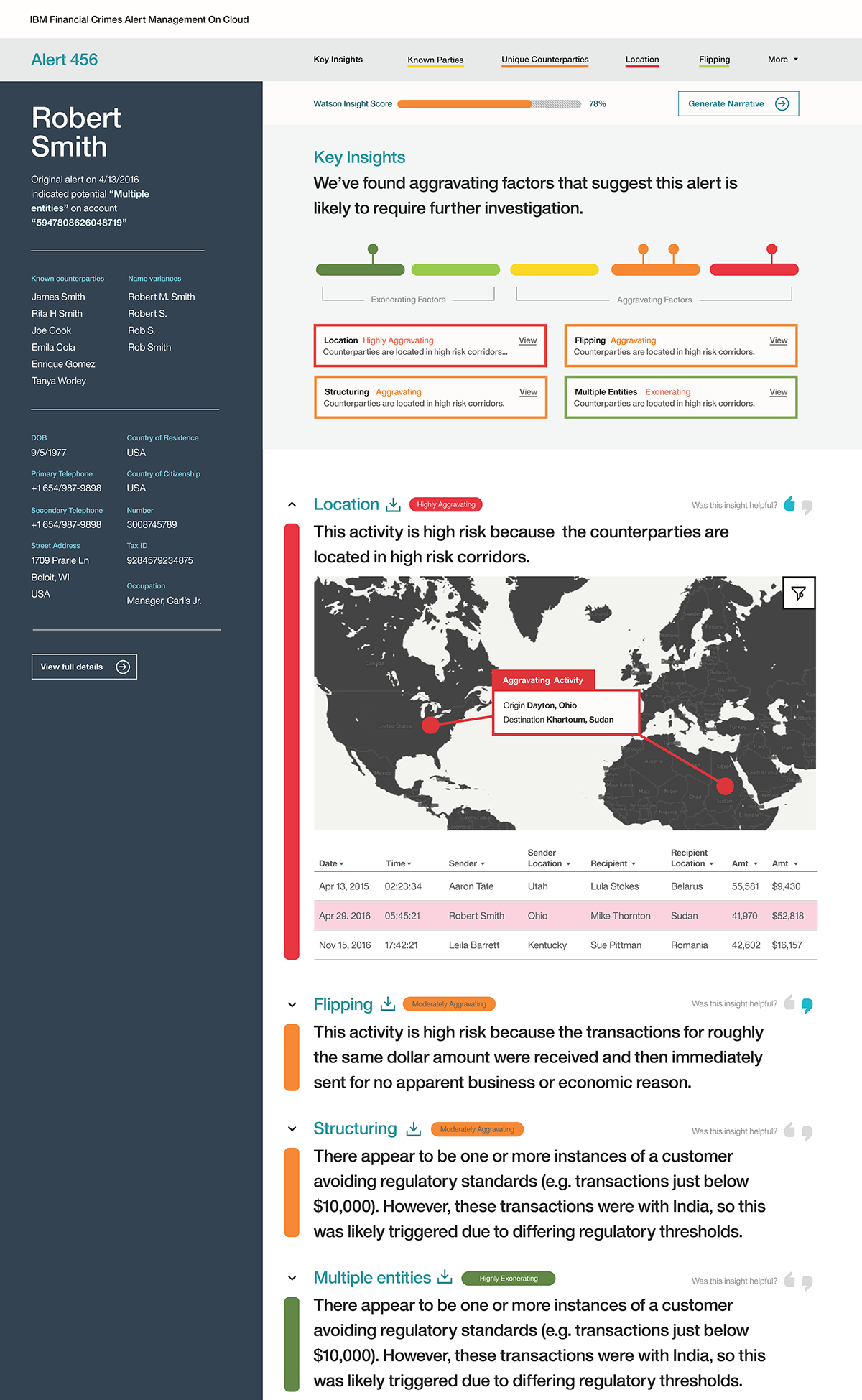Give thumbs up on Structuring insight
This screenshot has width=862, height=1400.
(x=789, y=1130)
